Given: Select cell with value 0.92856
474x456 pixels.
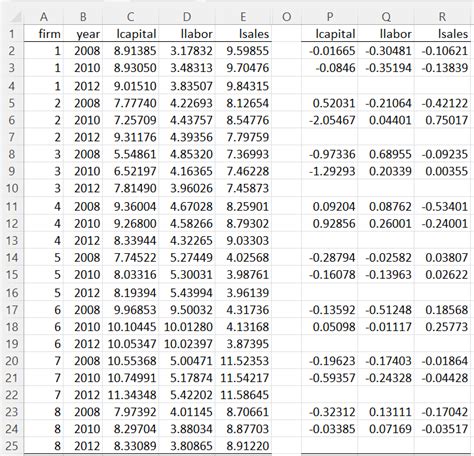Looking at the screenshot, I should pyautogui.click(x=329, y=223).
